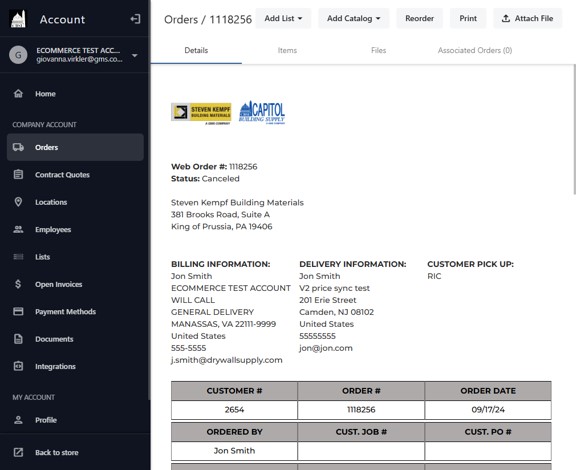Click the Orders breadcrumb link
The height and width of the screenshot is (470, 576).
tap(181, 19)
